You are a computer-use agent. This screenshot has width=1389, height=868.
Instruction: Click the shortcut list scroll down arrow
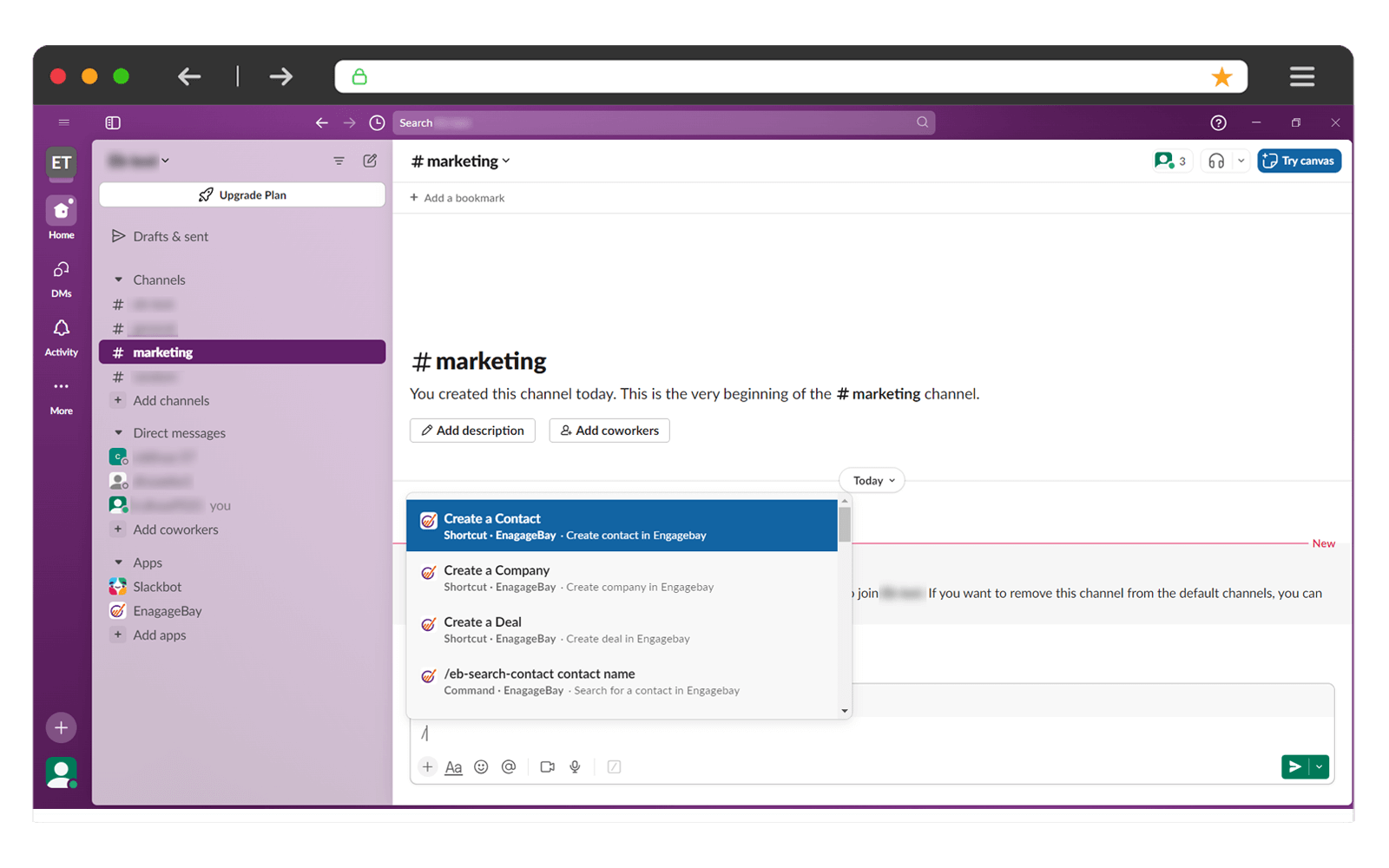tap(845, 711)
